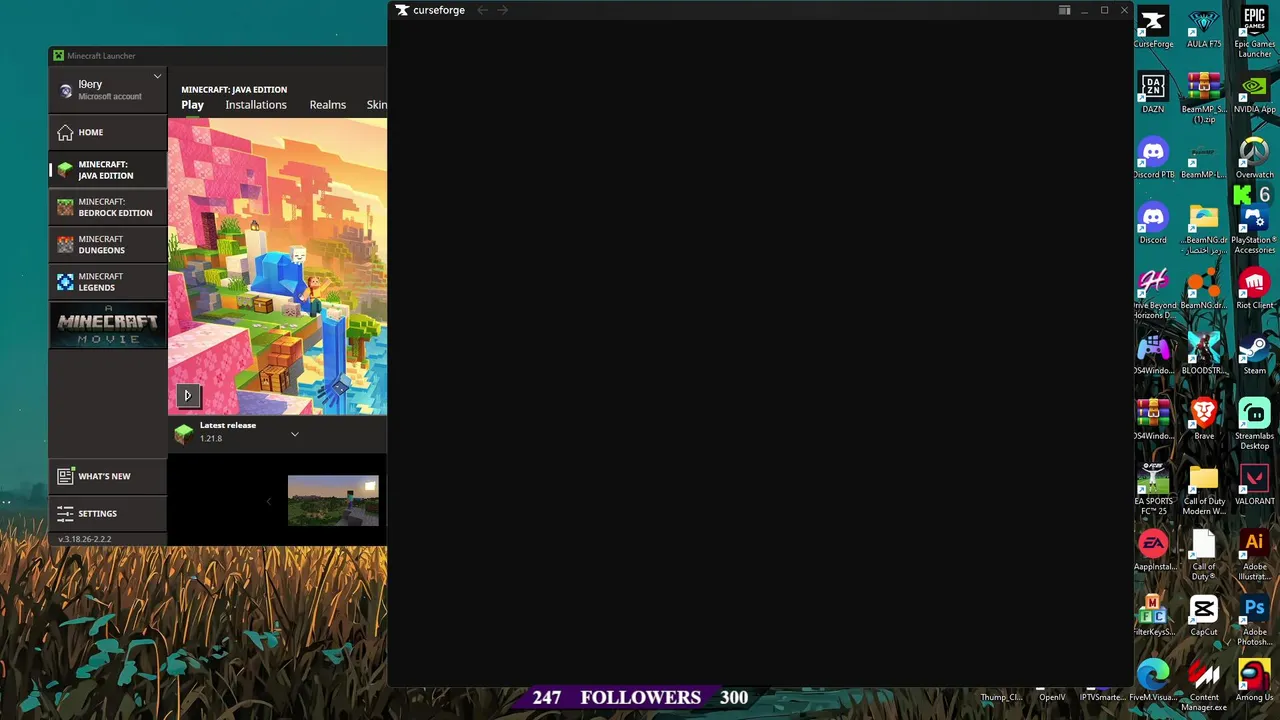Viewport: 1280px width, 720px height.
Task: Select Minecraft: Bedrock Edition in sidebar
Action: pyautogui.click(x=108, y=207)
